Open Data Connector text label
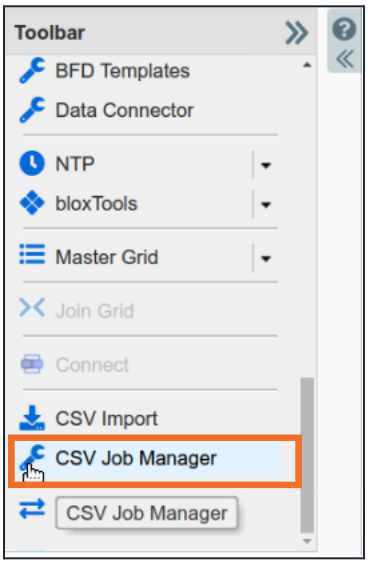The width and height of the screenshot is (368, 564). tap(124, 110)
